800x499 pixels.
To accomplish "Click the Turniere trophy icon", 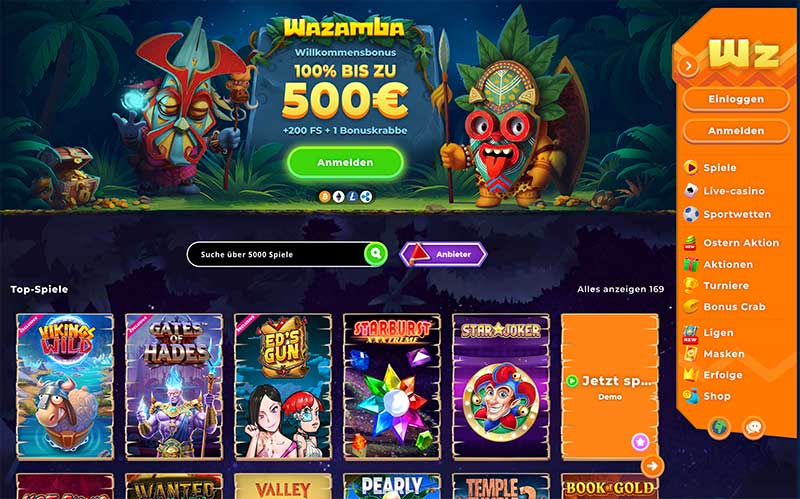I will 690,285.
